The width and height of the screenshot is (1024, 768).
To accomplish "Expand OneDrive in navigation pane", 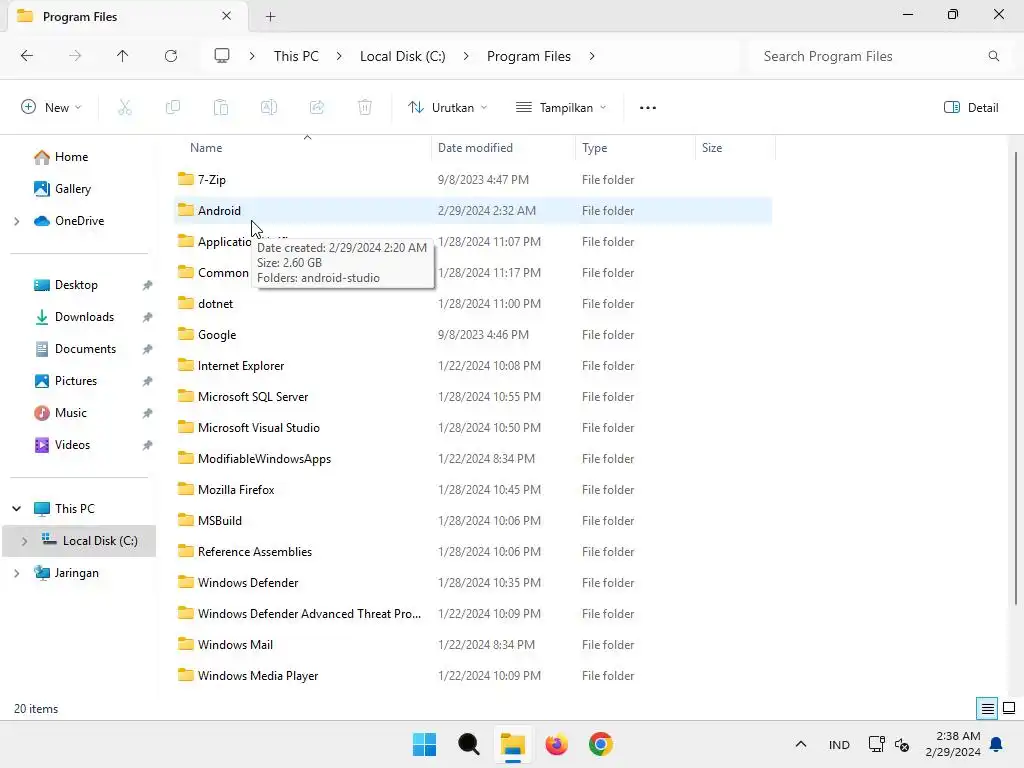I will 16,221.
